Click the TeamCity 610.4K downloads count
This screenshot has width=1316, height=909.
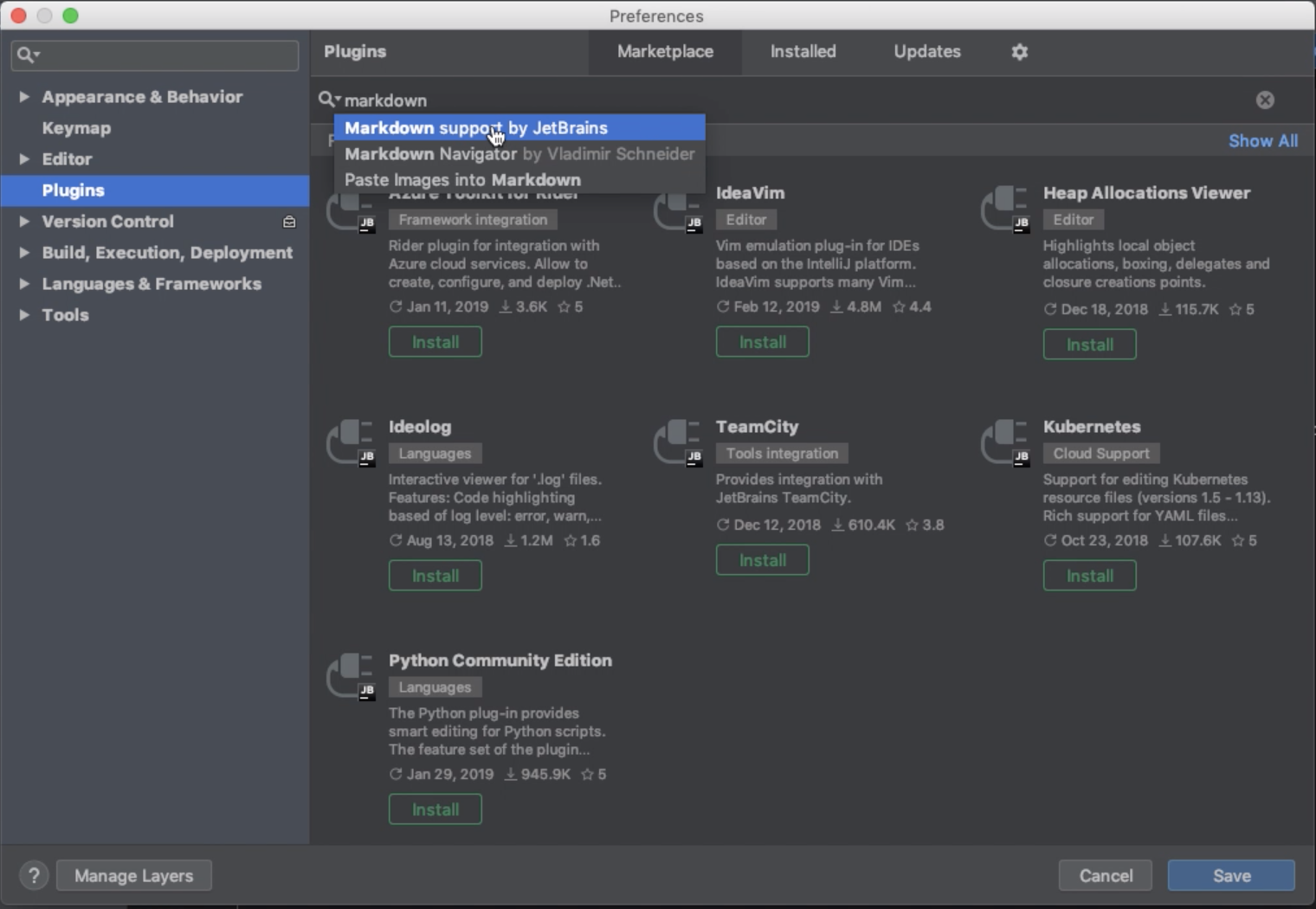click(x=863, y=525)
